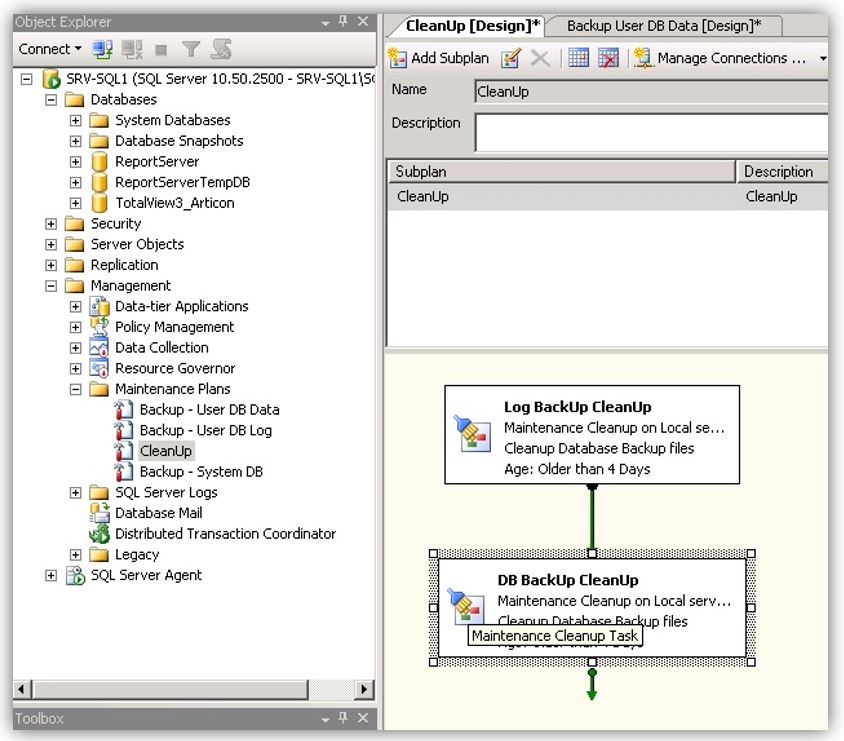Click the Subplan Properties edit icon

pyautogui.click(x=510, y=58)
